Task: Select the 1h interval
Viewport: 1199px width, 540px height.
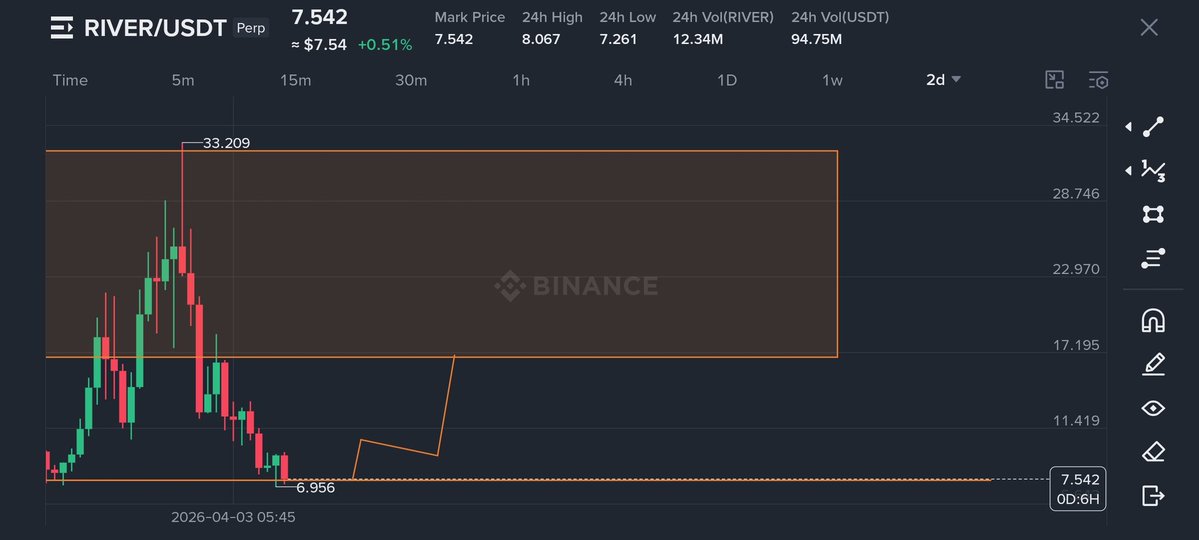Action: 521,80
